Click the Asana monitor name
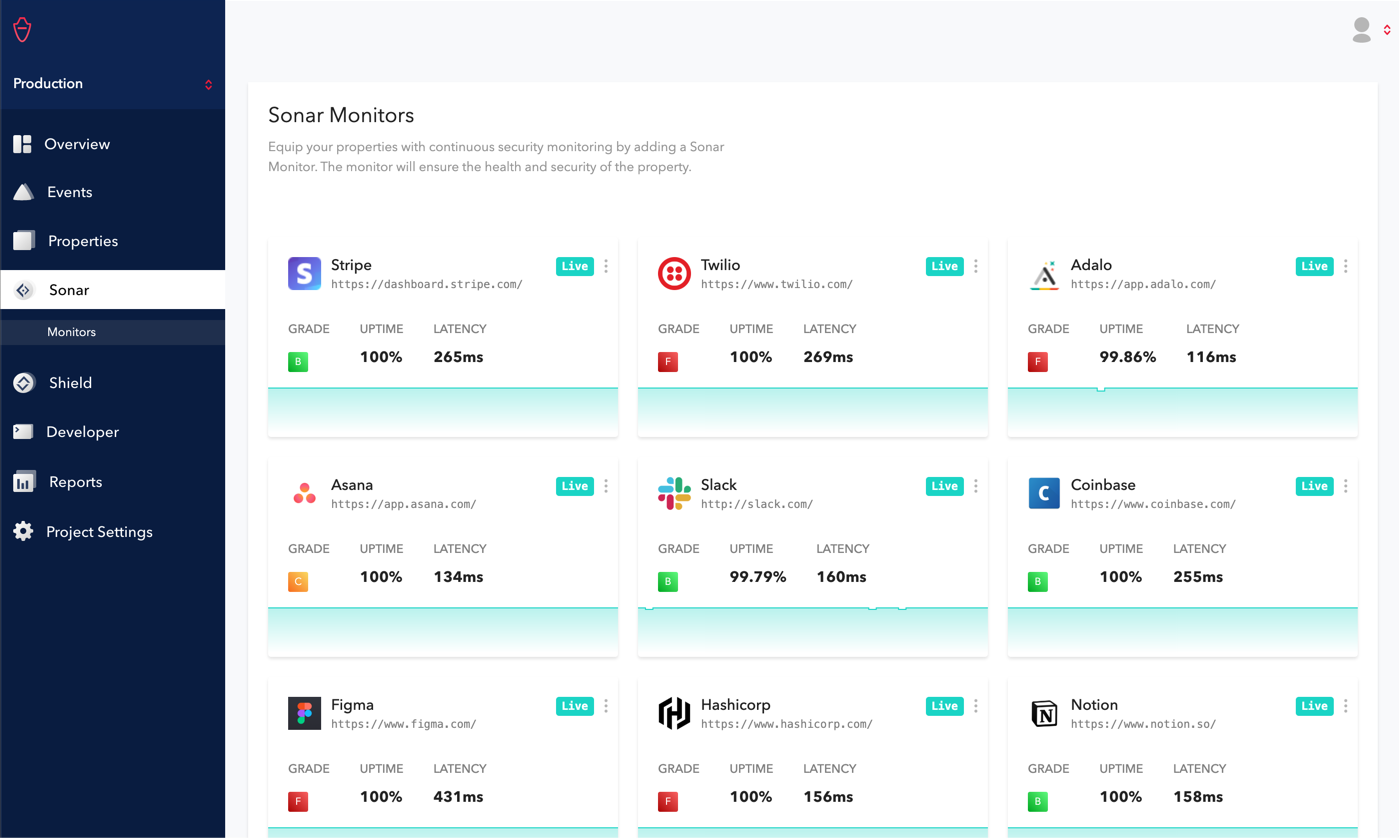This screenshot has width=1400, height=838. 352,485
